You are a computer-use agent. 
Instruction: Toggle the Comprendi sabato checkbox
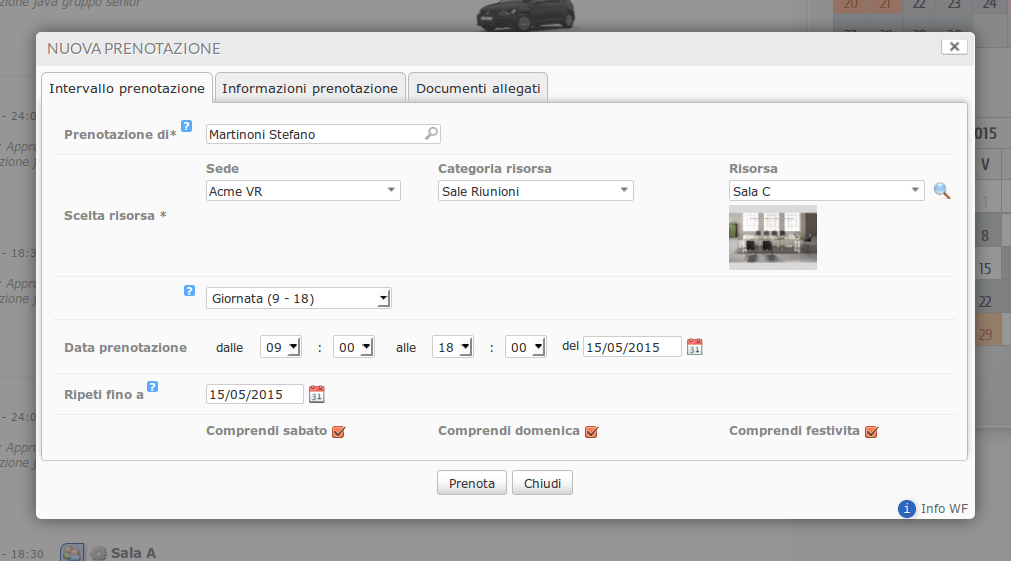coord(338,432)
